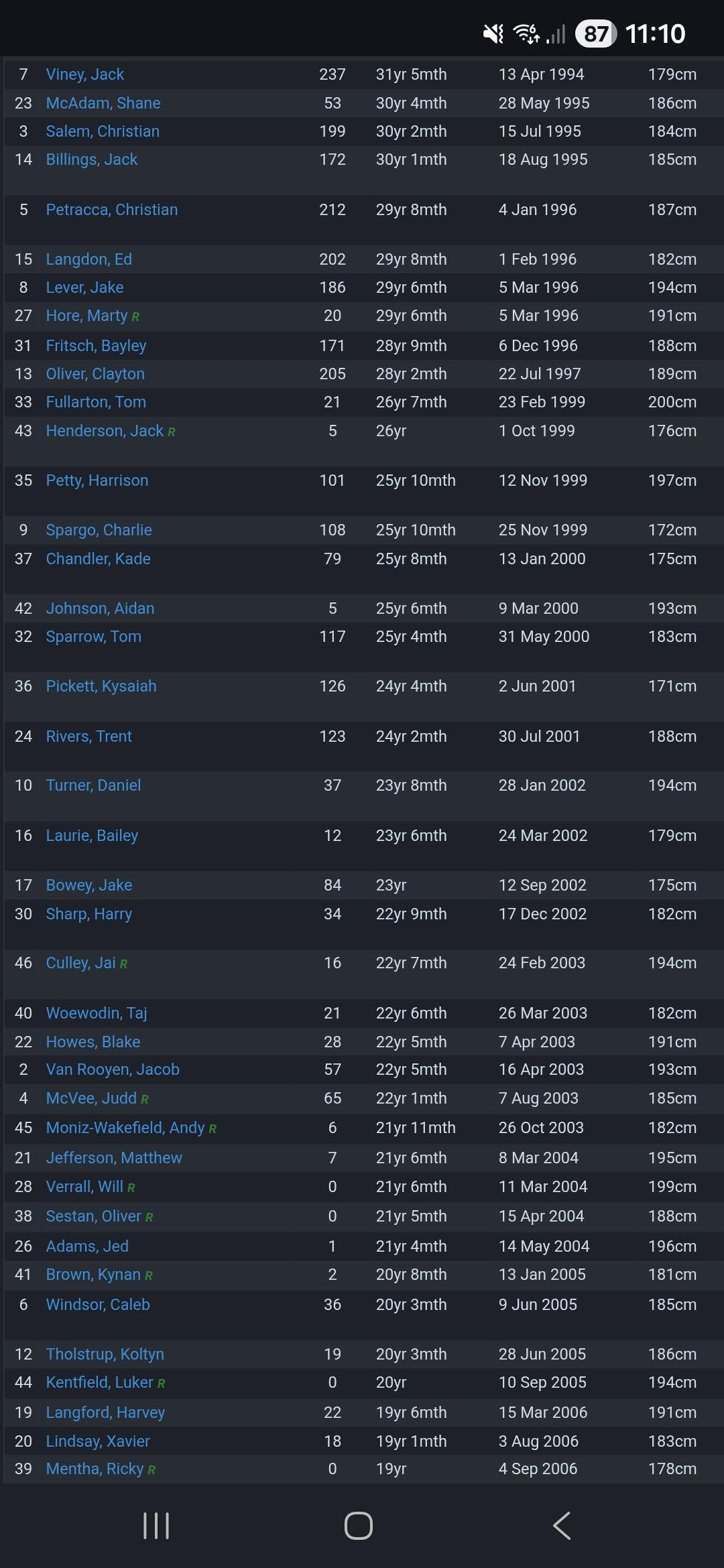724x1568 pixels.
Task: Open Moniz-Wakefield, Andy player link
Action: tap(125, 1128)
